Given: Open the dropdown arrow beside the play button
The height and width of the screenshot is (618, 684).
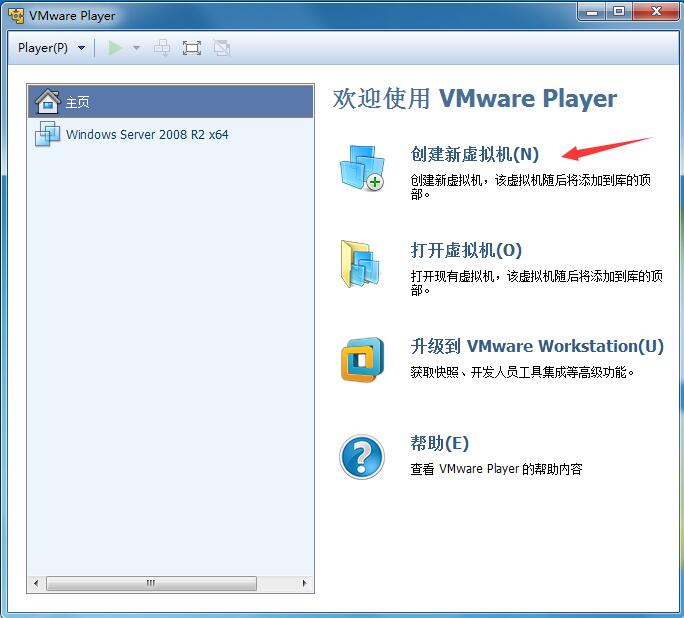Looking at the screenshot, I should tap(137, 48).
